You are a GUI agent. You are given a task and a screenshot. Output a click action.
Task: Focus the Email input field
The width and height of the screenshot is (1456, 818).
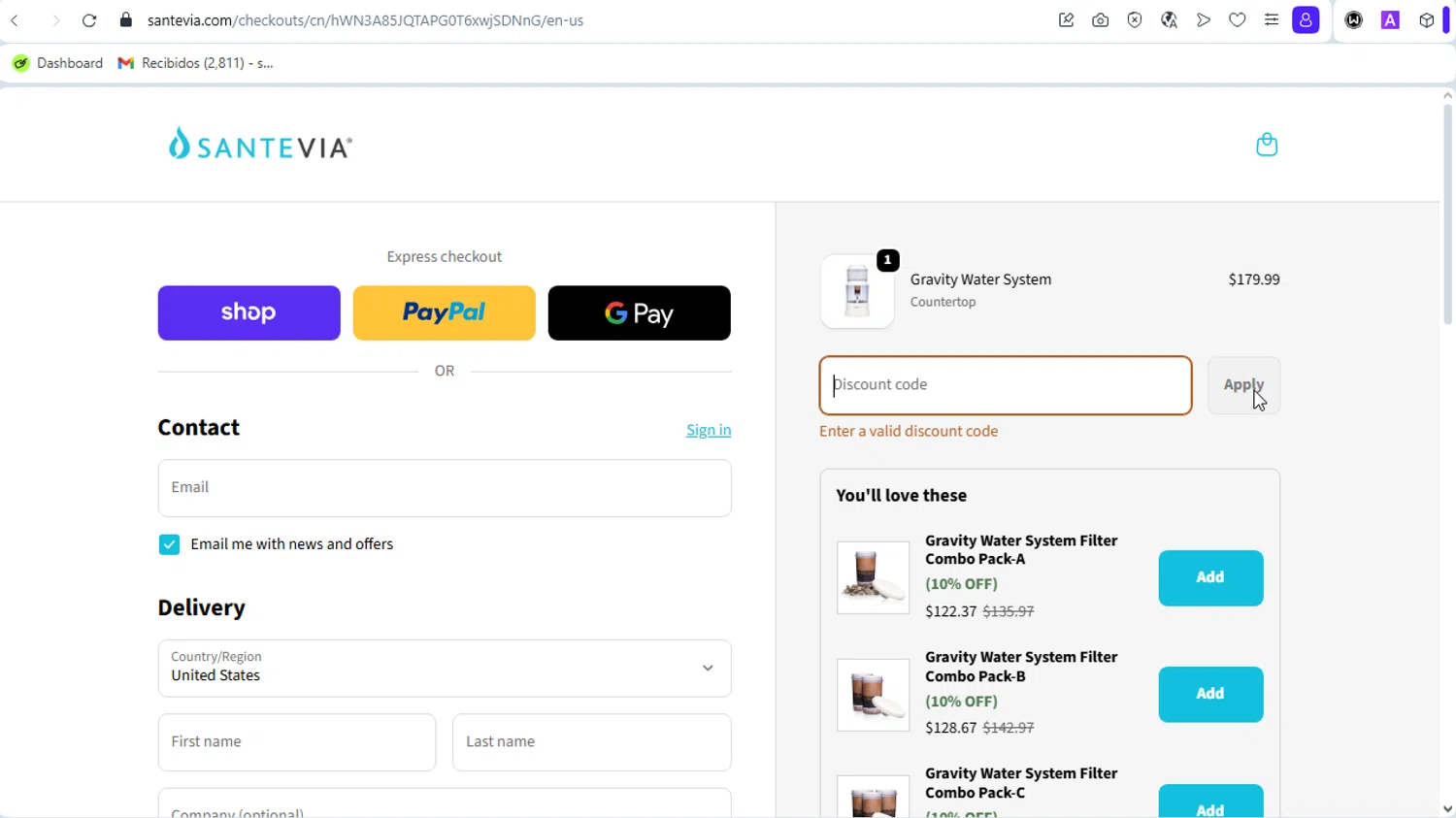445,488
